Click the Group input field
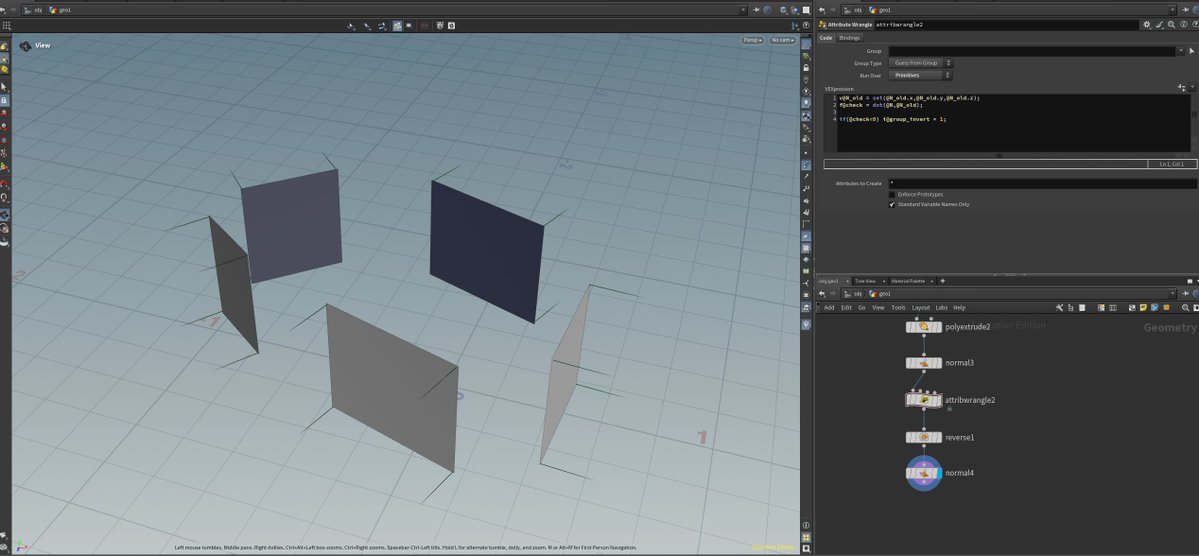Screen dimensions: 1199x556 pos(1032,51)
